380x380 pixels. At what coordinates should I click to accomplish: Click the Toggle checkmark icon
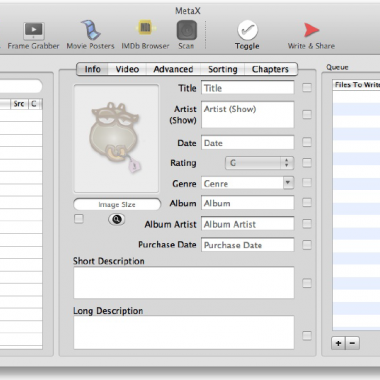(x=247, y=30)
